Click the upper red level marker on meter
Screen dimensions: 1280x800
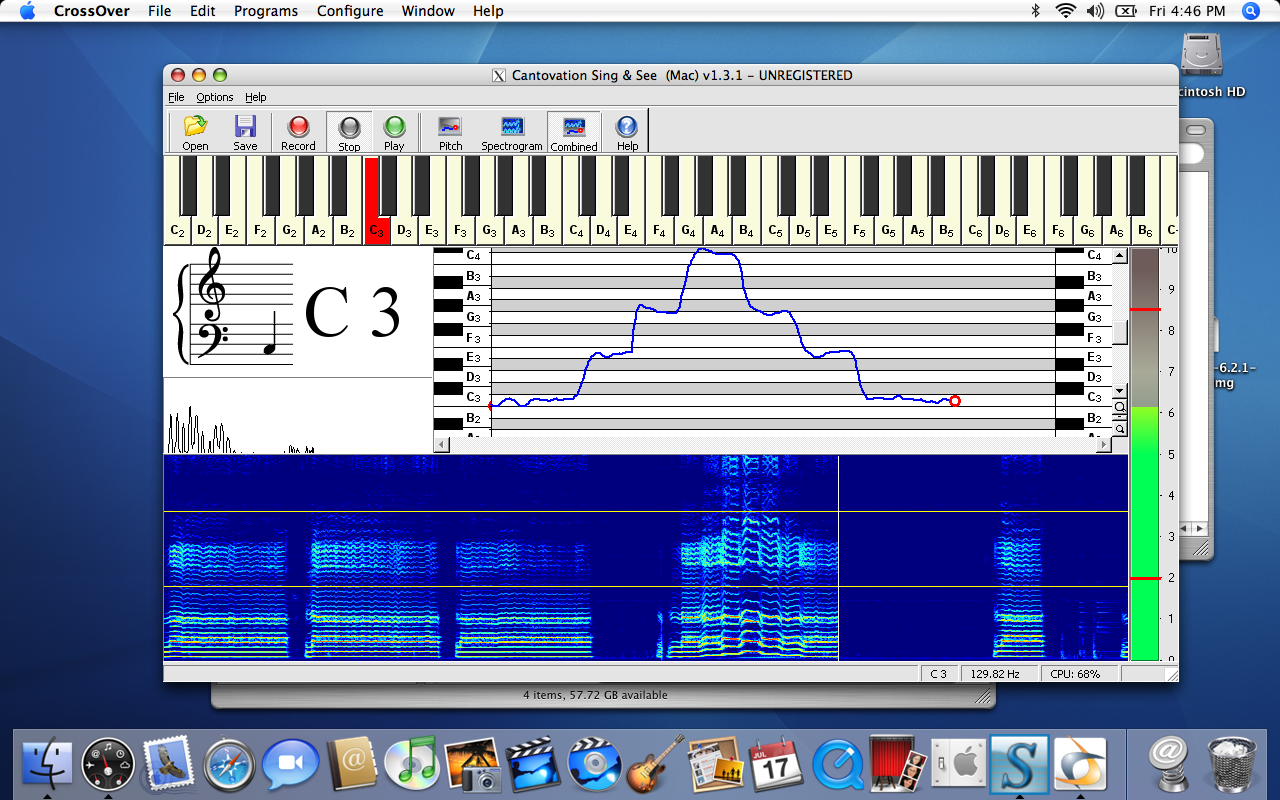click(1145, 310)
